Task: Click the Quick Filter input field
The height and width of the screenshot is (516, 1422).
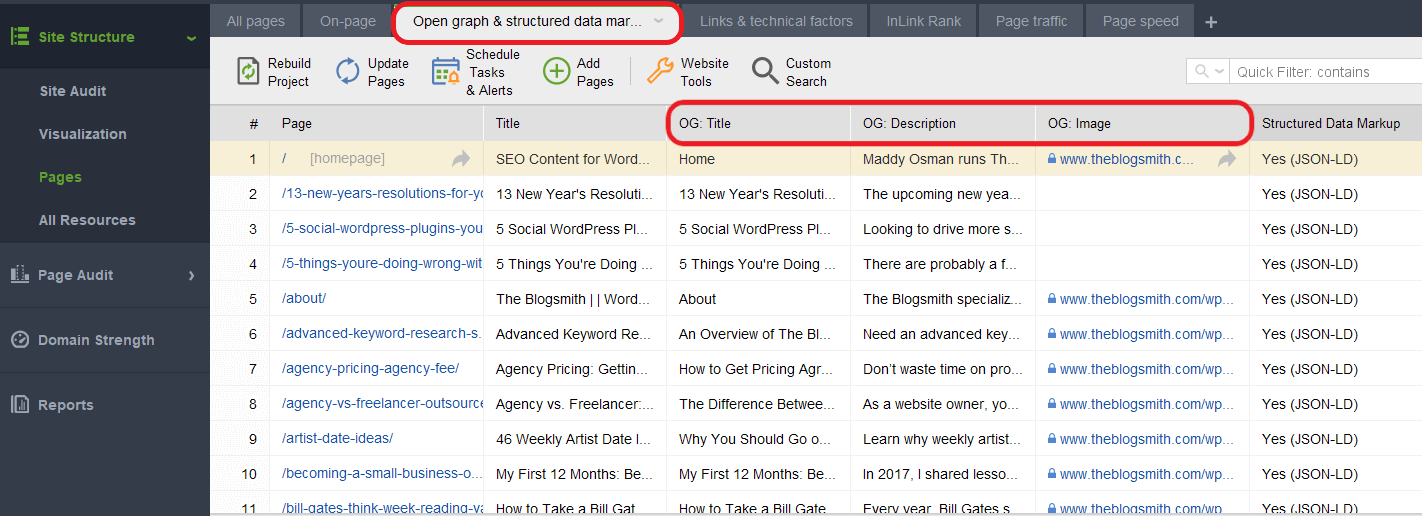Action: click(1320, 72)
